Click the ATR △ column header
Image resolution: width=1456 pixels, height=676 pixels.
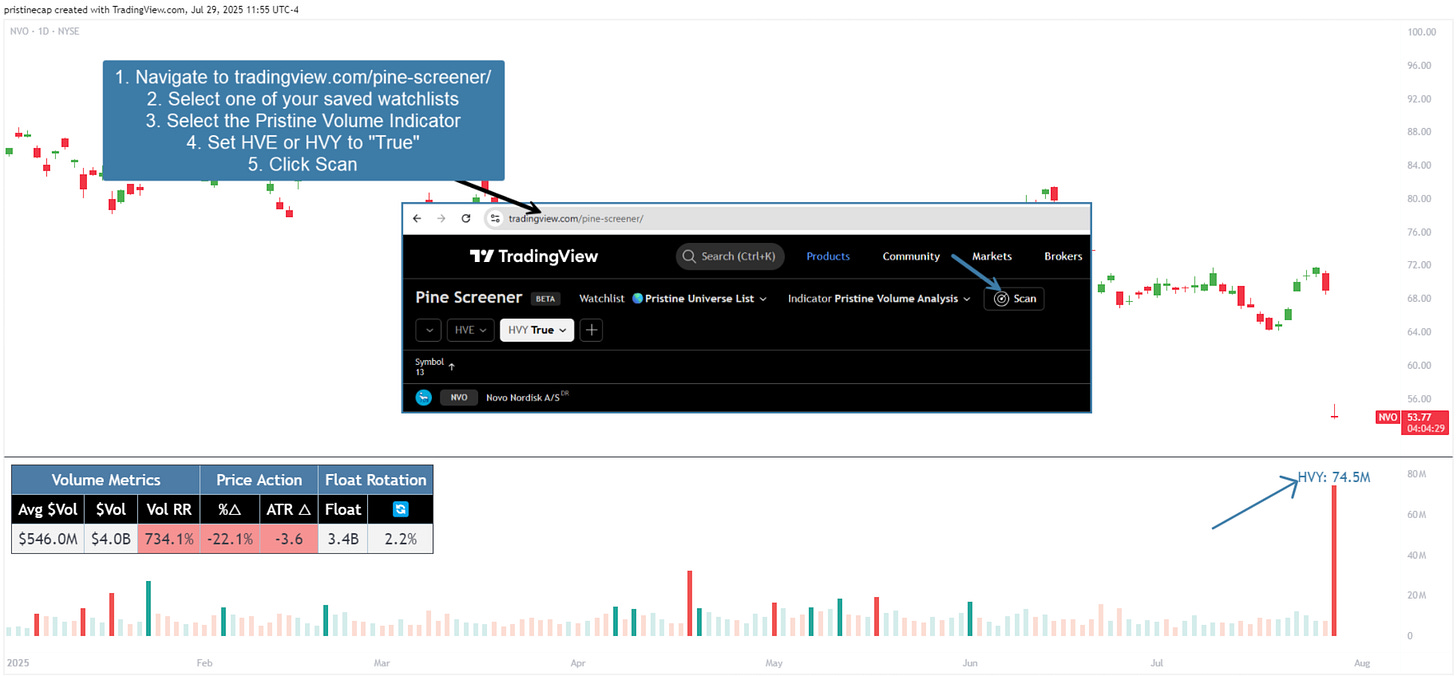pyautogui.click(x=289, y=509)
